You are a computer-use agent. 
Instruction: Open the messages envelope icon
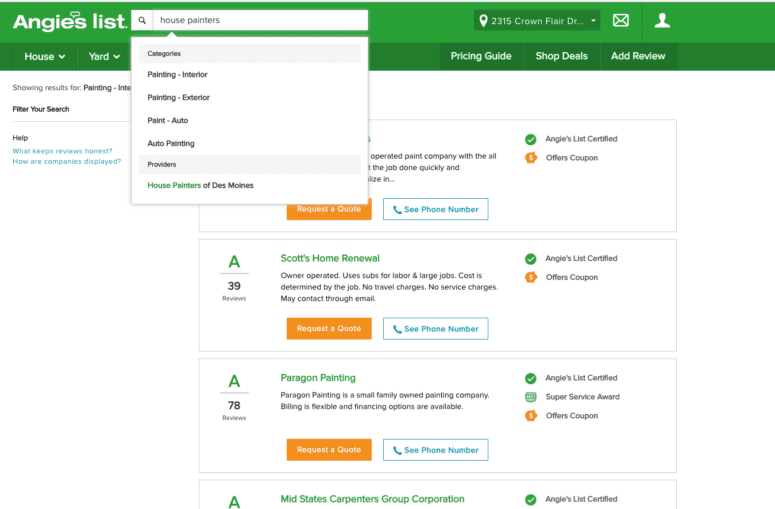point(621,20)
